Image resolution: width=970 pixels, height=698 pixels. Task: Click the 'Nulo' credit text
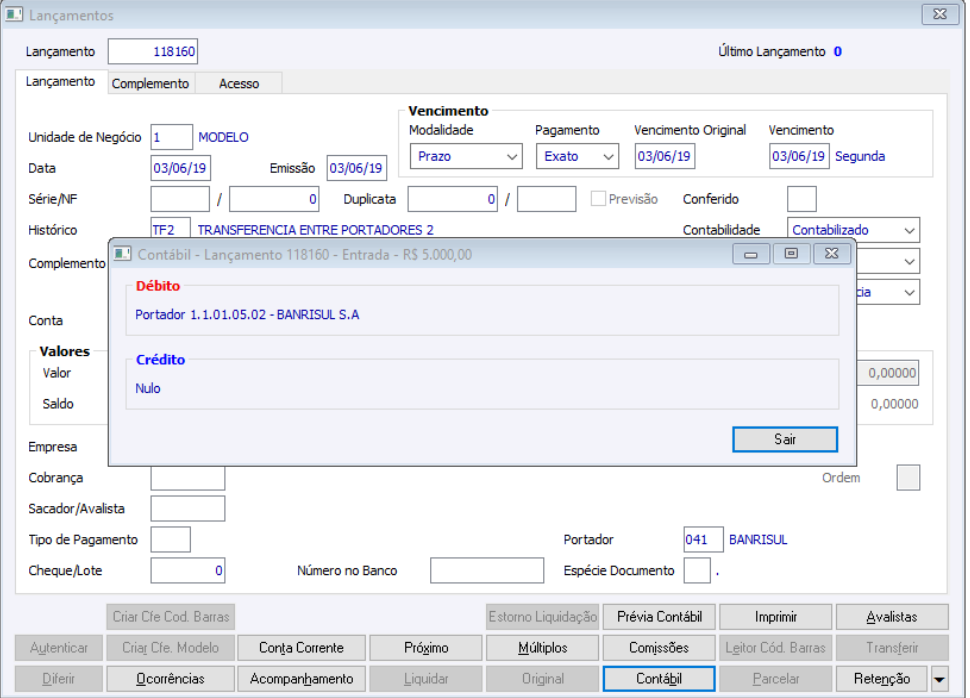pyautogui.click(x=148, y=389)
